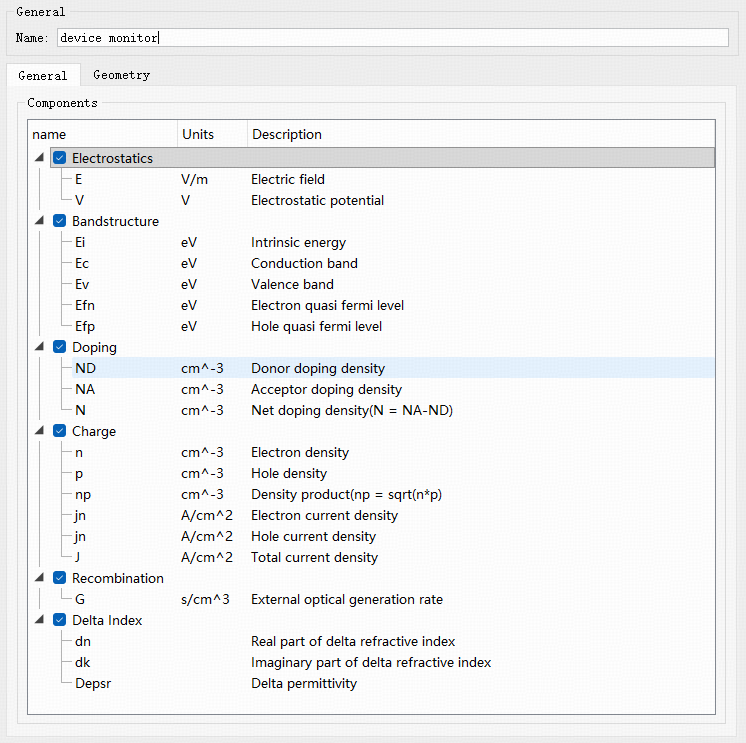This screenshot has height=743, width=746.
Task: Switch to the Geometry tab
Action: [x=121, y=75]
